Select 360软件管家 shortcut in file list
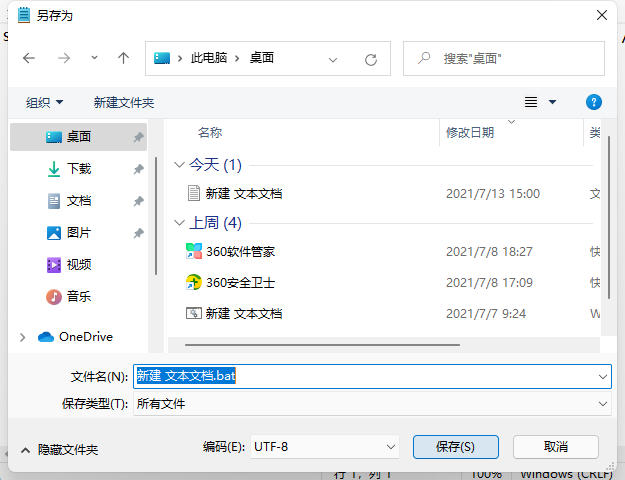625x480 pixels. pos(240,251)
